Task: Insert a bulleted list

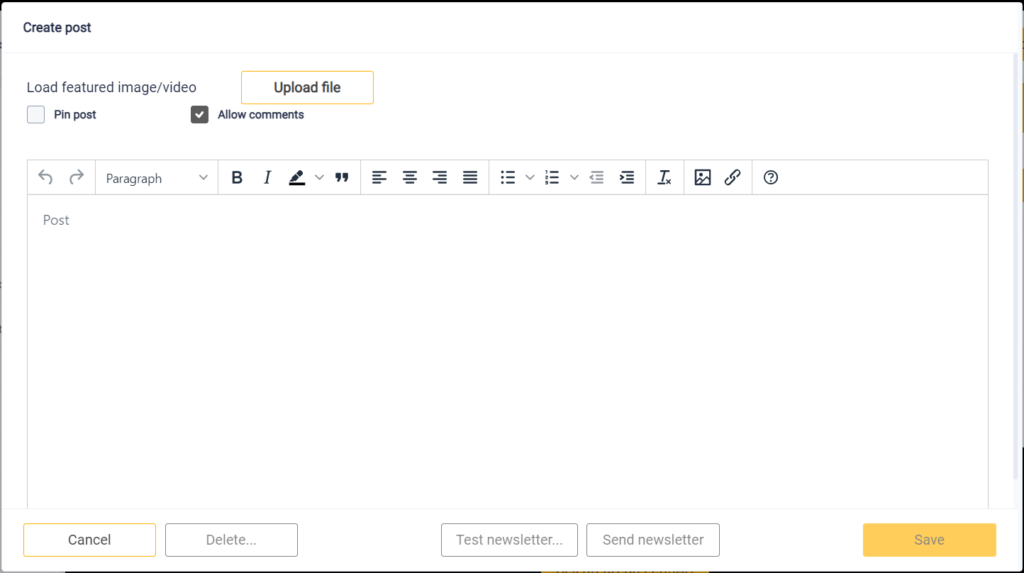Action: pos(507,177)
